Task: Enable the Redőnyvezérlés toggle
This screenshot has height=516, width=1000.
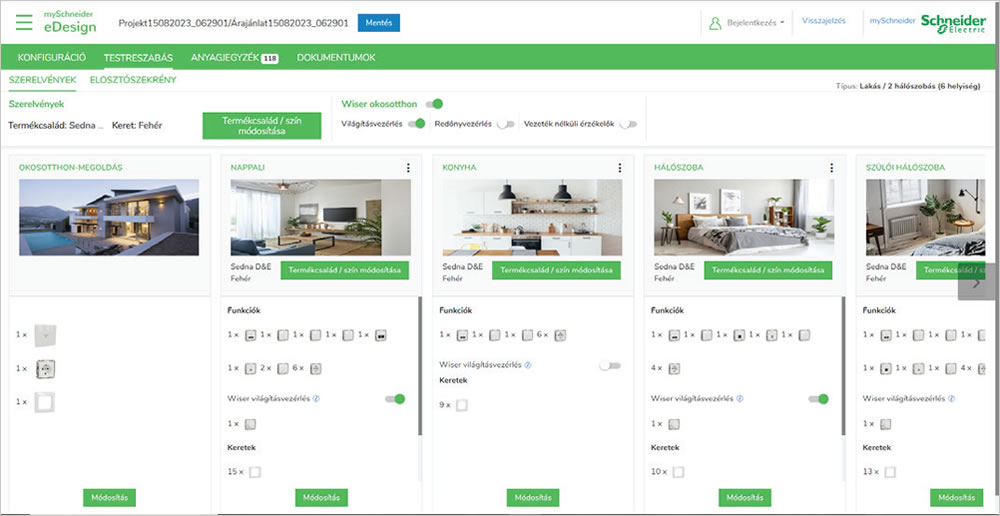Action: pyautogui.click(x=506, y=124)
